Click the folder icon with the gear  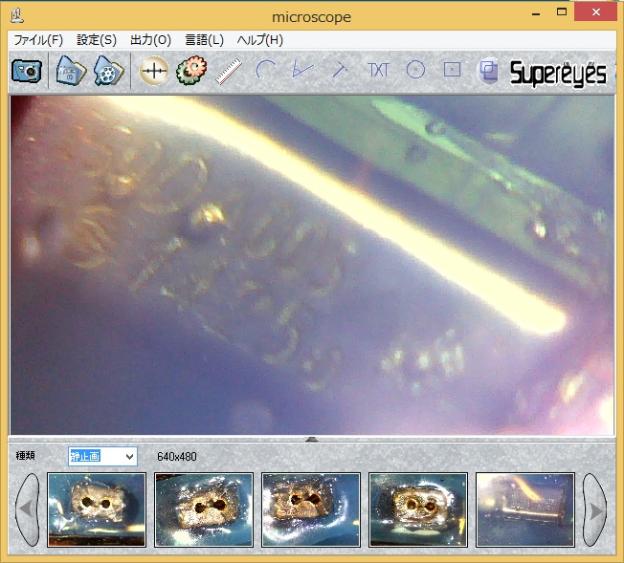[108, 71]
